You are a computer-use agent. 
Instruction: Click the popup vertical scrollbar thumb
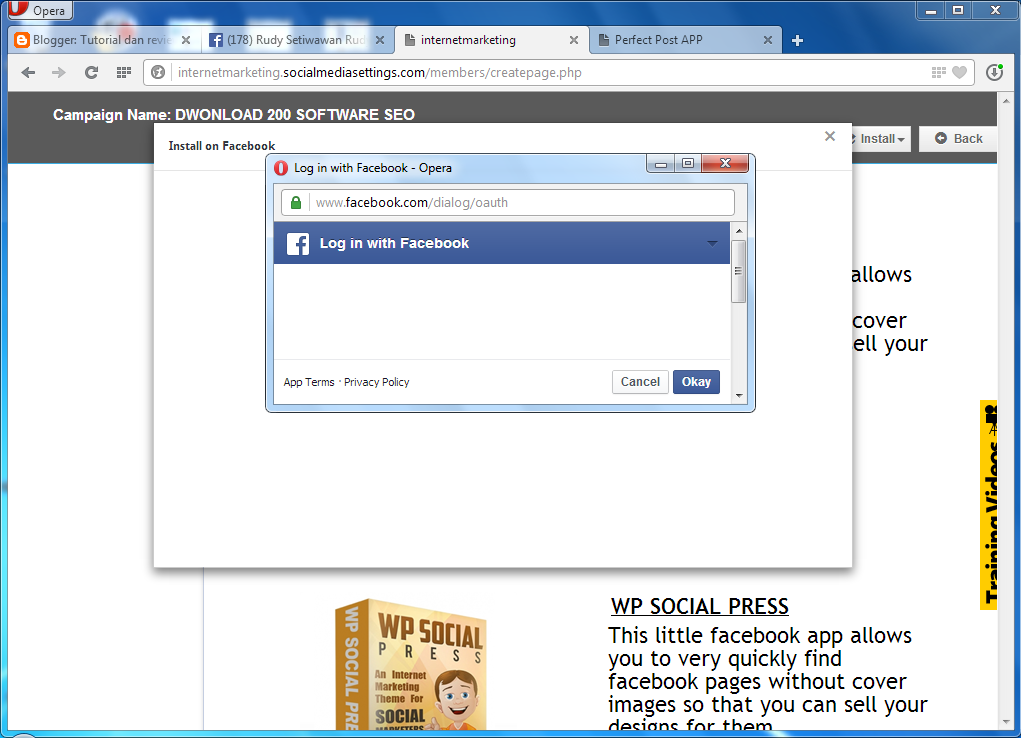coord(738,272)
